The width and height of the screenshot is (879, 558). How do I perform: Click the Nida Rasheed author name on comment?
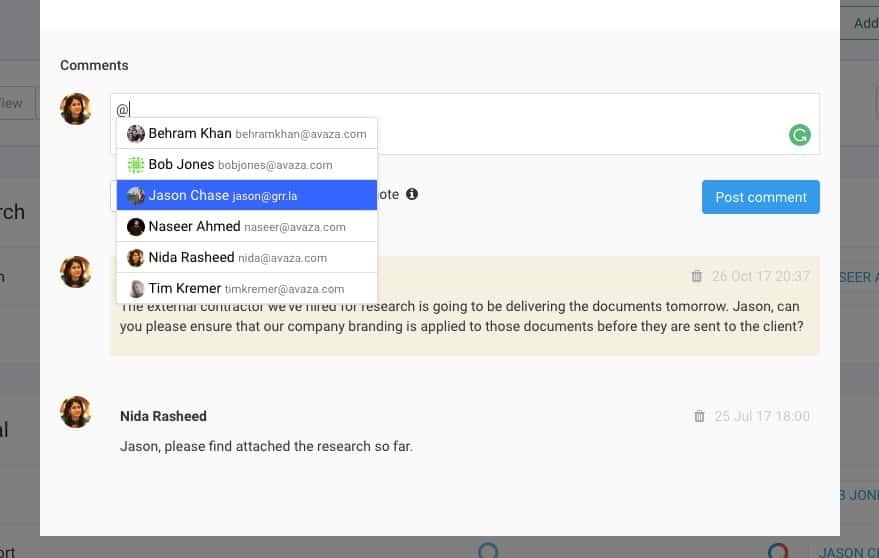(x=163, y=416)
